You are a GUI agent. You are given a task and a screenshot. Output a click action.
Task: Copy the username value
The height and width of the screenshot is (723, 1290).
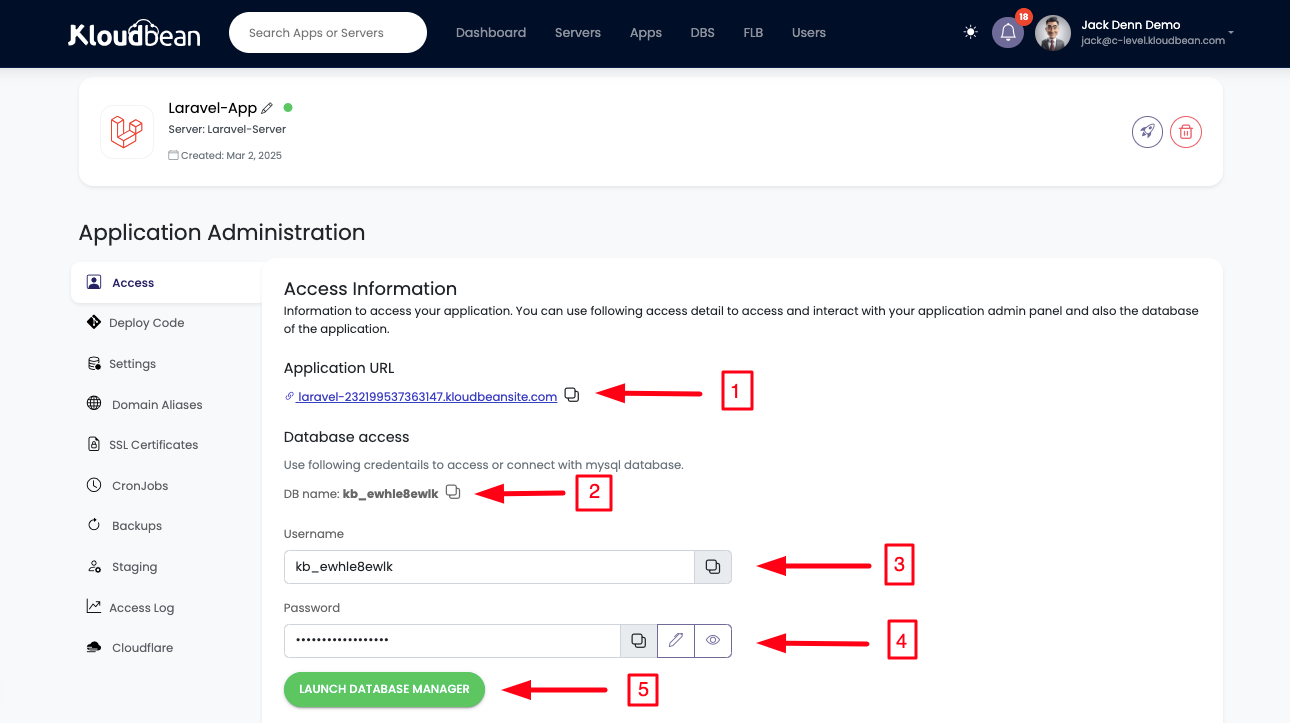tap(713, 567)
